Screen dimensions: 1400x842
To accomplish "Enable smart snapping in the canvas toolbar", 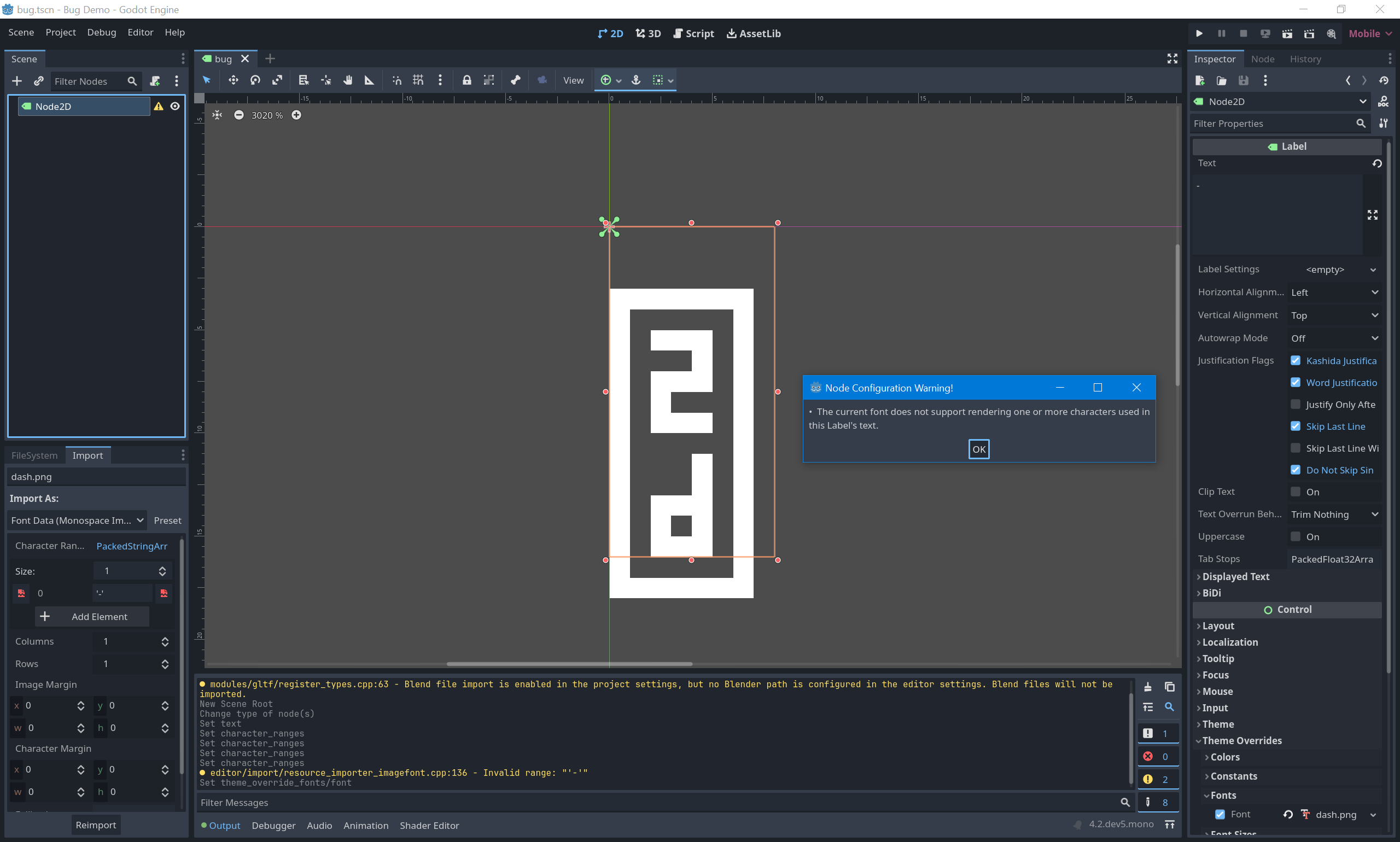I will [x=396, y=80].
